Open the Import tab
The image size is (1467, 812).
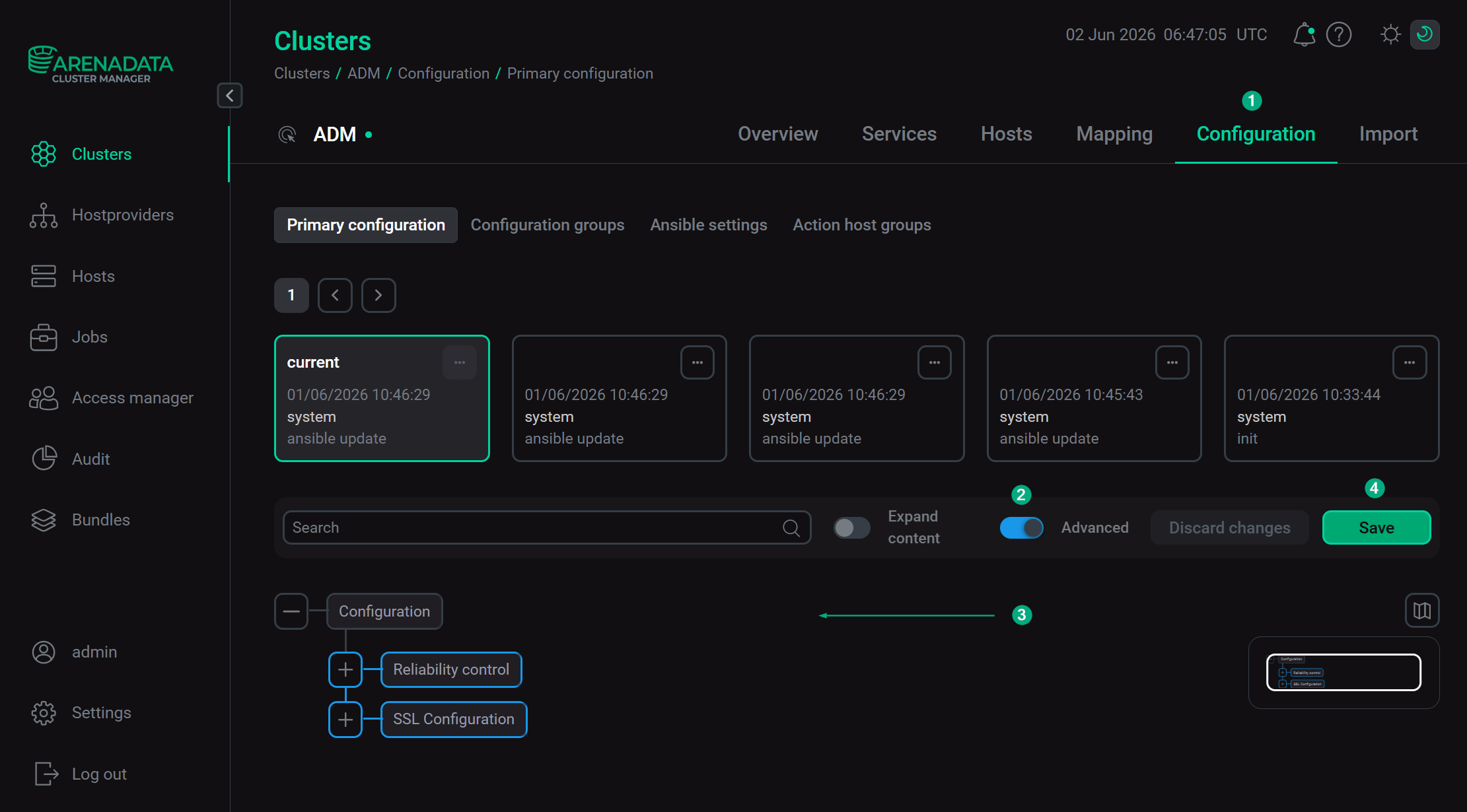point(1388,134)
